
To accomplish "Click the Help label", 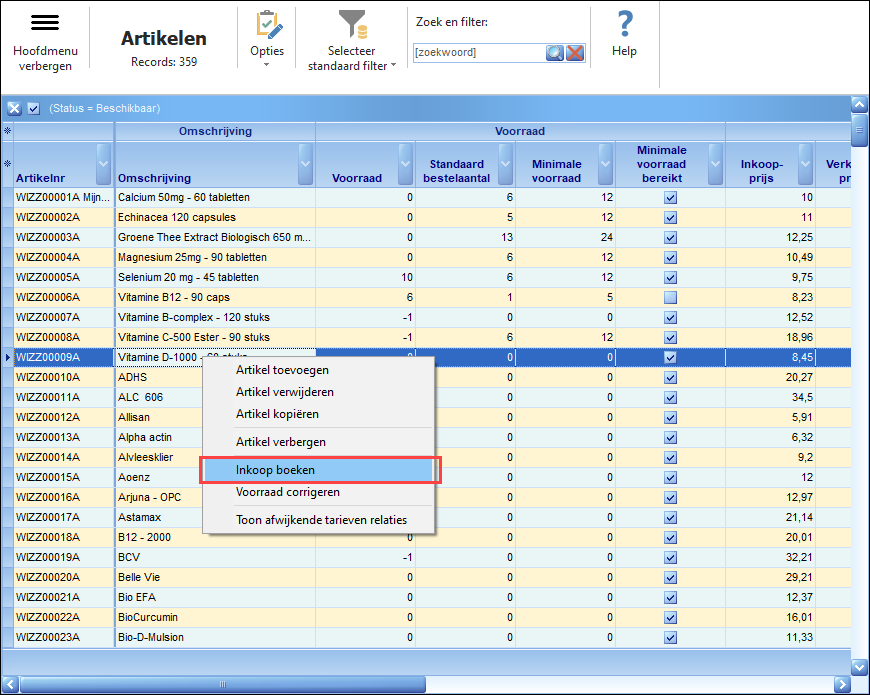I will tap(624, 51).
